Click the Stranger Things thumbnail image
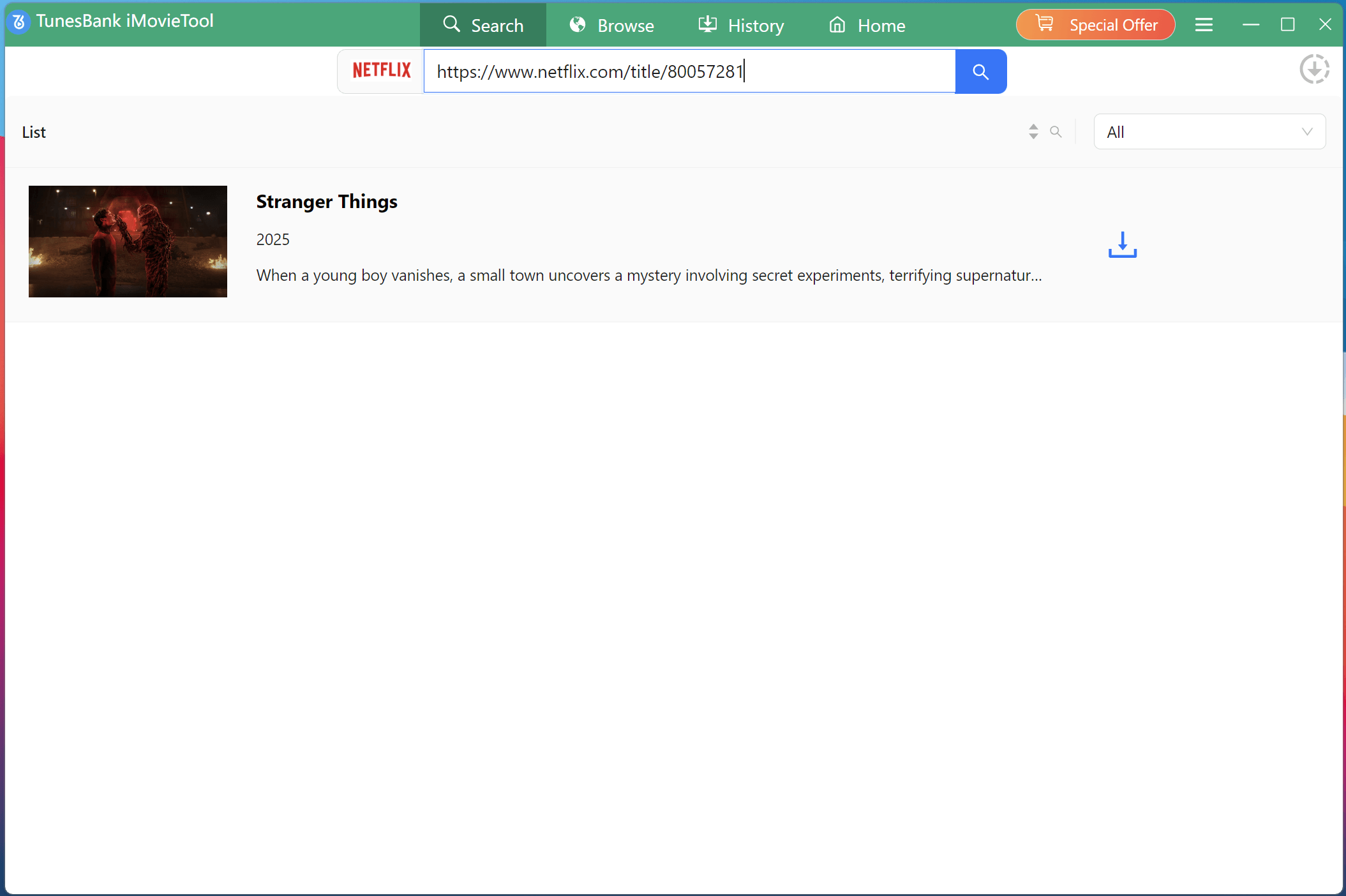 pos(128,241)
